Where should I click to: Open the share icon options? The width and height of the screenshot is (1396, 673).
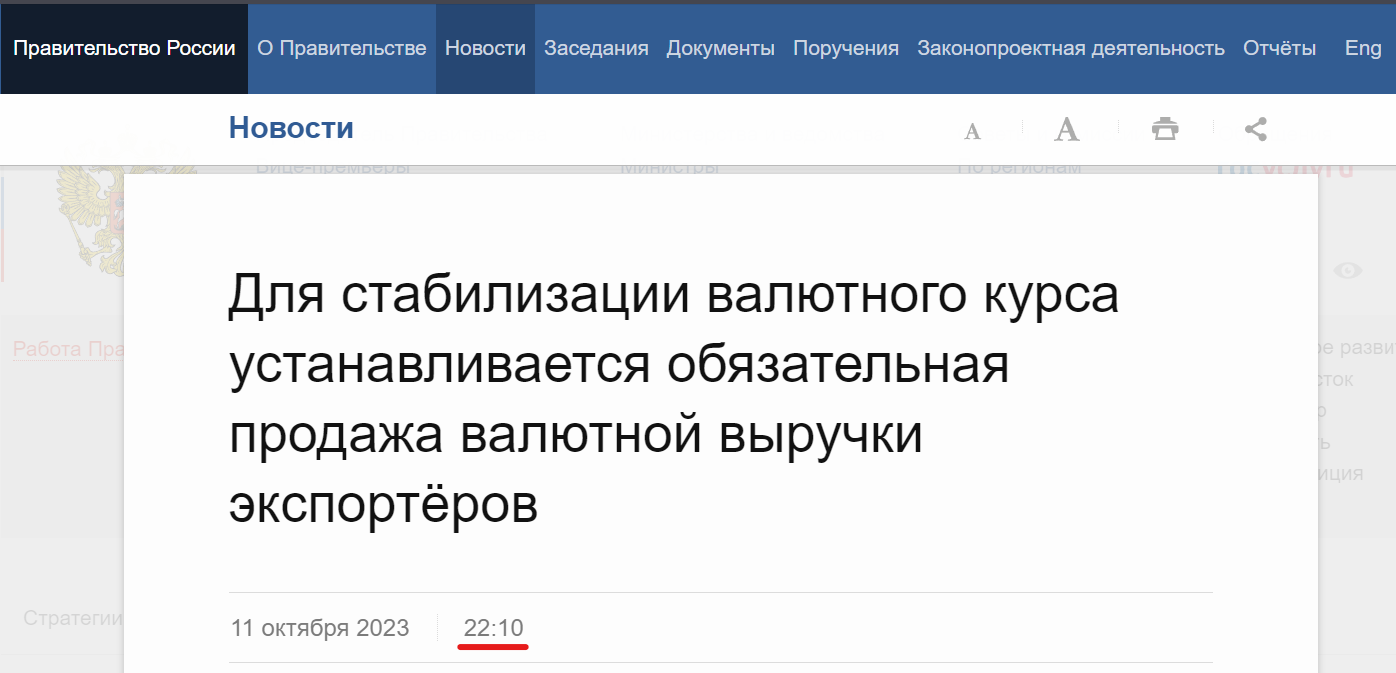click(x=1256, y=129)
